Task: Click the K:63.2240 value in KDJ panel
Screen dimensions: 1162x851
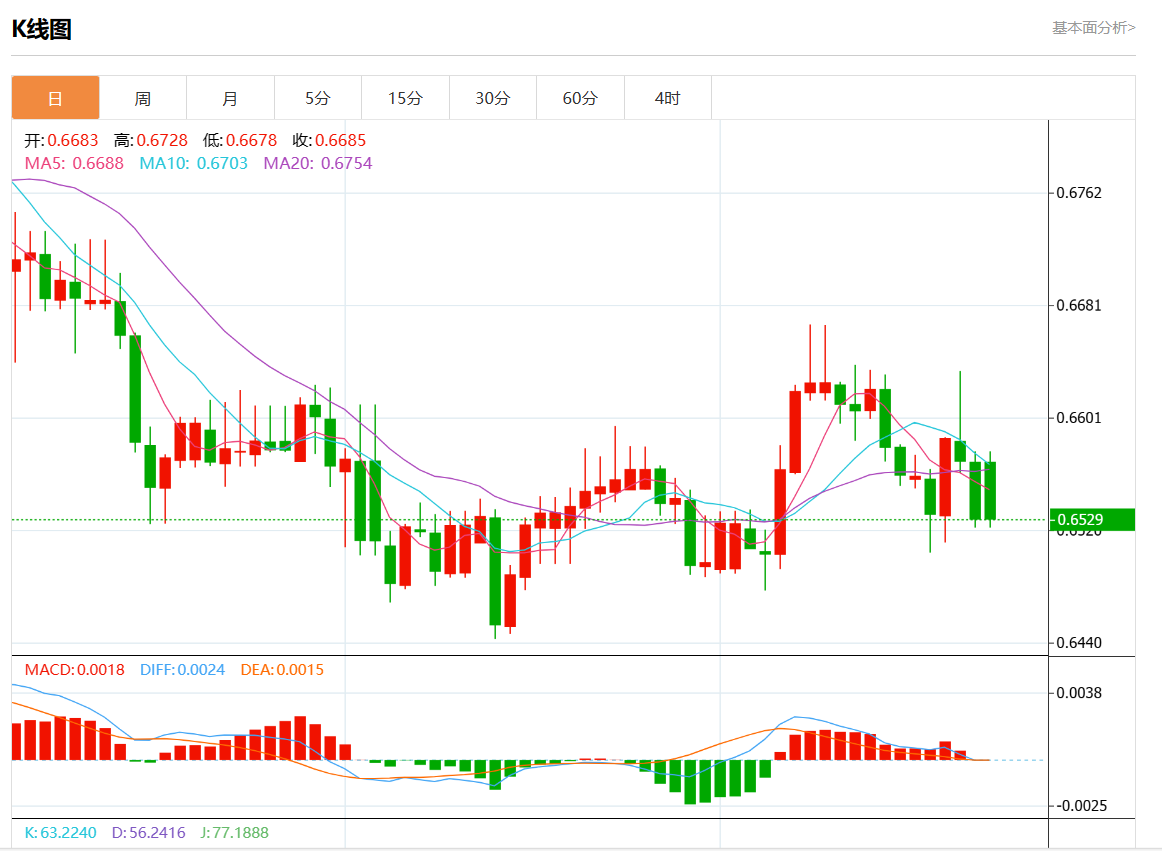Action: (61, 832)
